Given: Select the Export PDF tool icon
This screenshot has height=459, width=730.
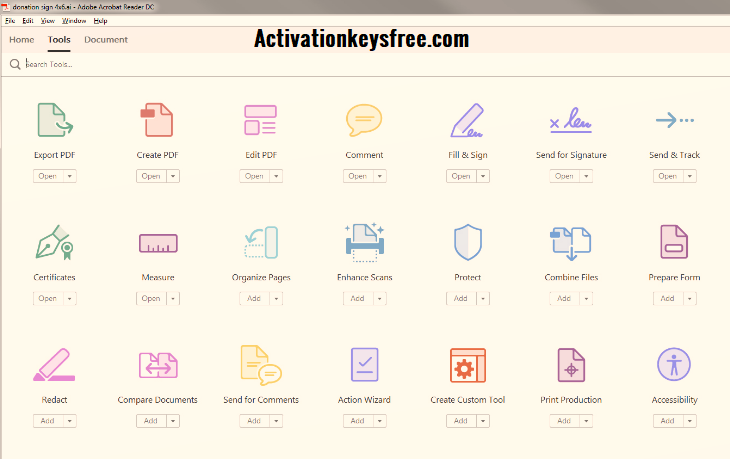Looking at the screenshot, I should (x=55, y=120).
